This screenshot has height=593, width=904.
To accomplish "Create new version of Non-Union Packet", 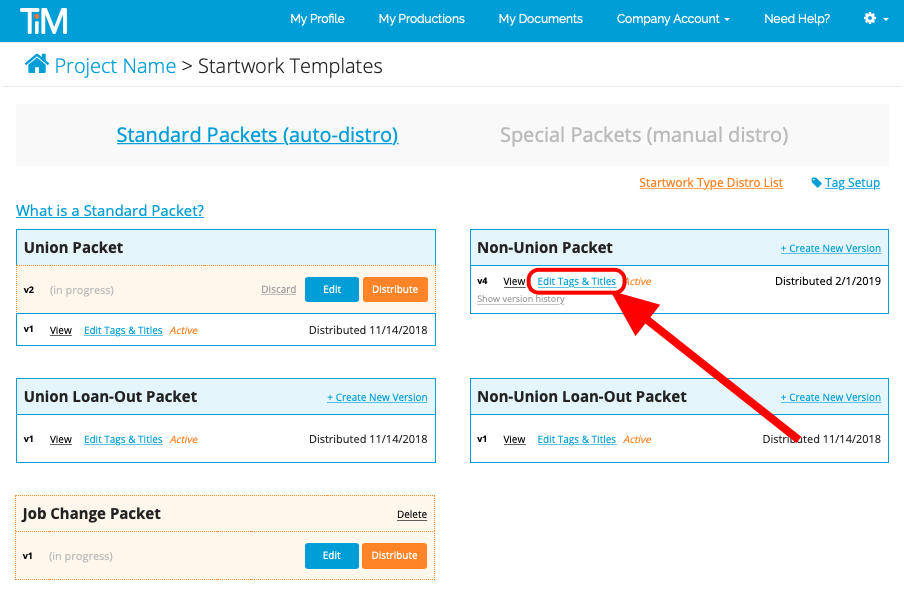I will pos(830,248).
